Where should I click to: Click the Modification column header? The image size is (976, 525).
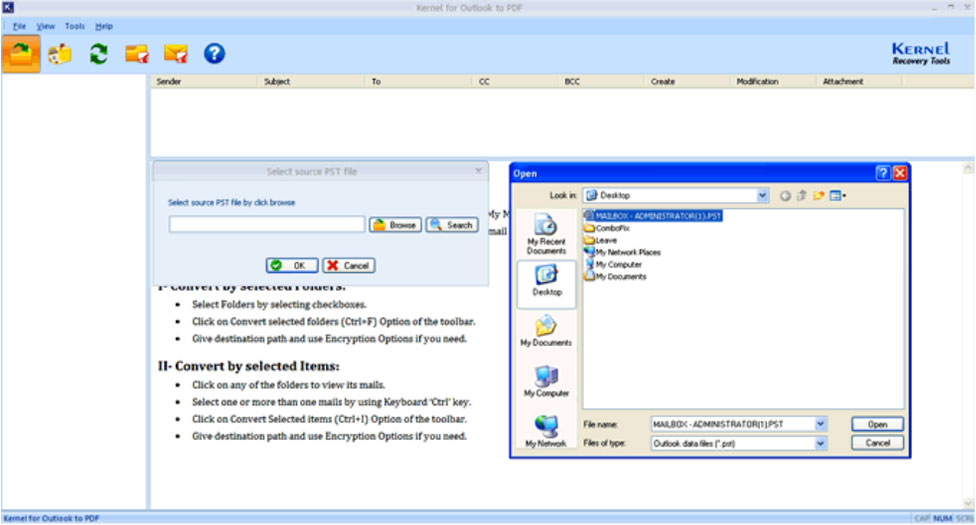[773, 82]
